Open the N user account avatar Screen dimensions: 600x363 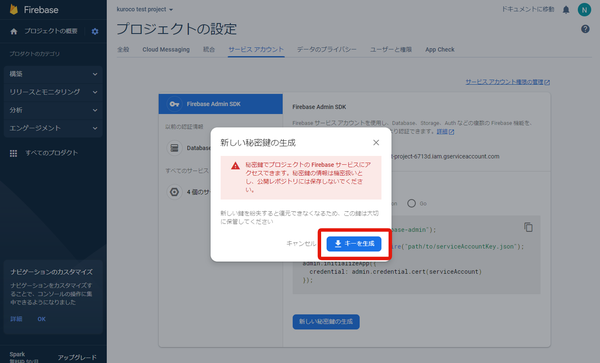[x=584, y=10]
